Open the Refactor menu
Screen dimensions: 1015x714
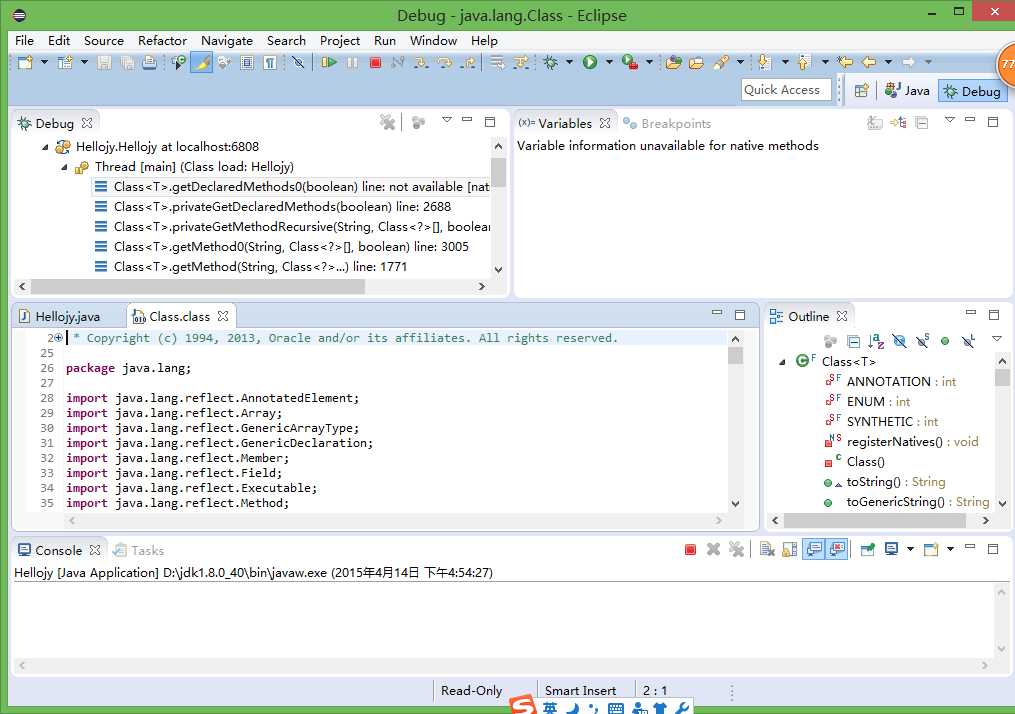click(162, 41)
